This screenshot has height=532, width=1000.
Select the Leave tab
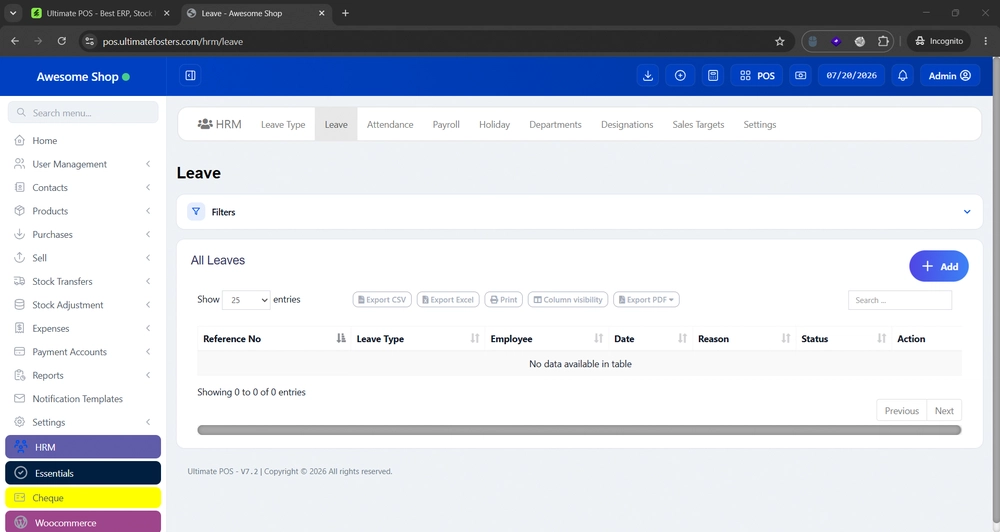click(x=336, y=124)
